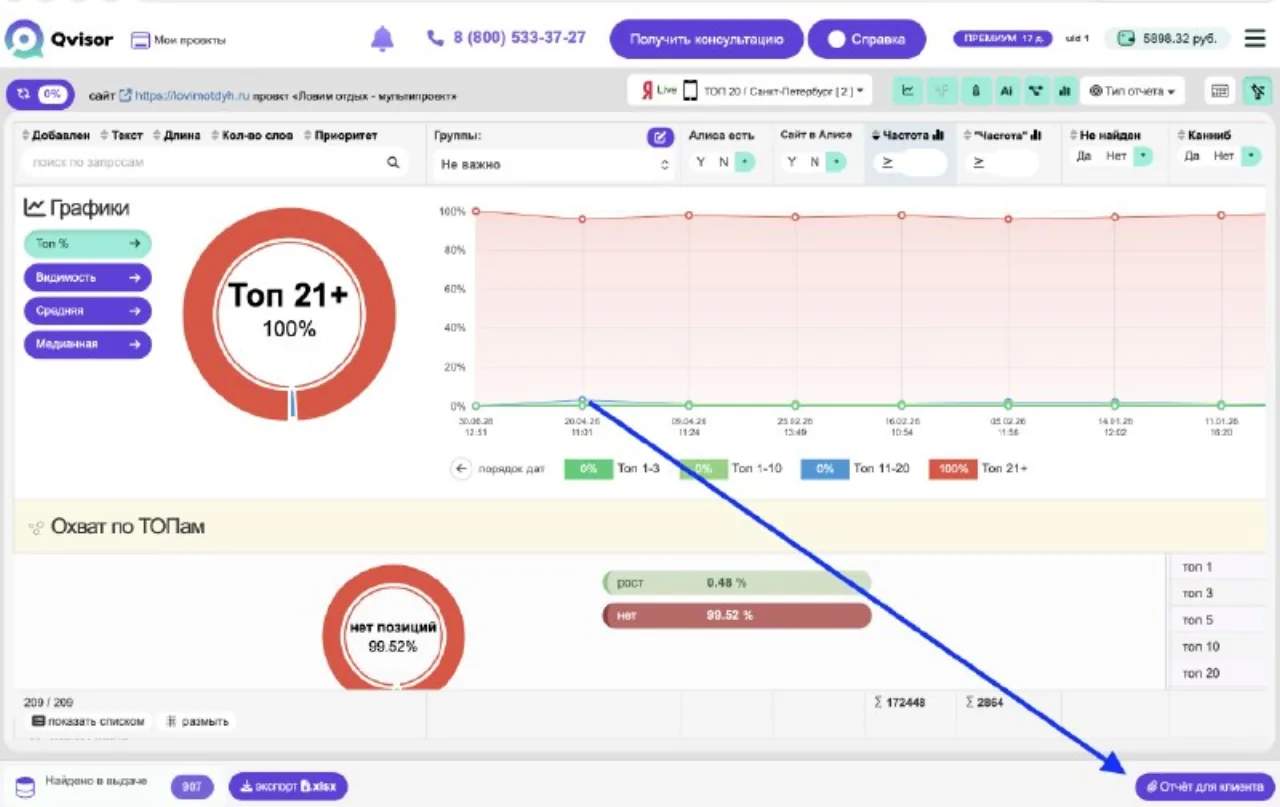Click the wallet balance 5898.32 руб.

click(1167, 39)
